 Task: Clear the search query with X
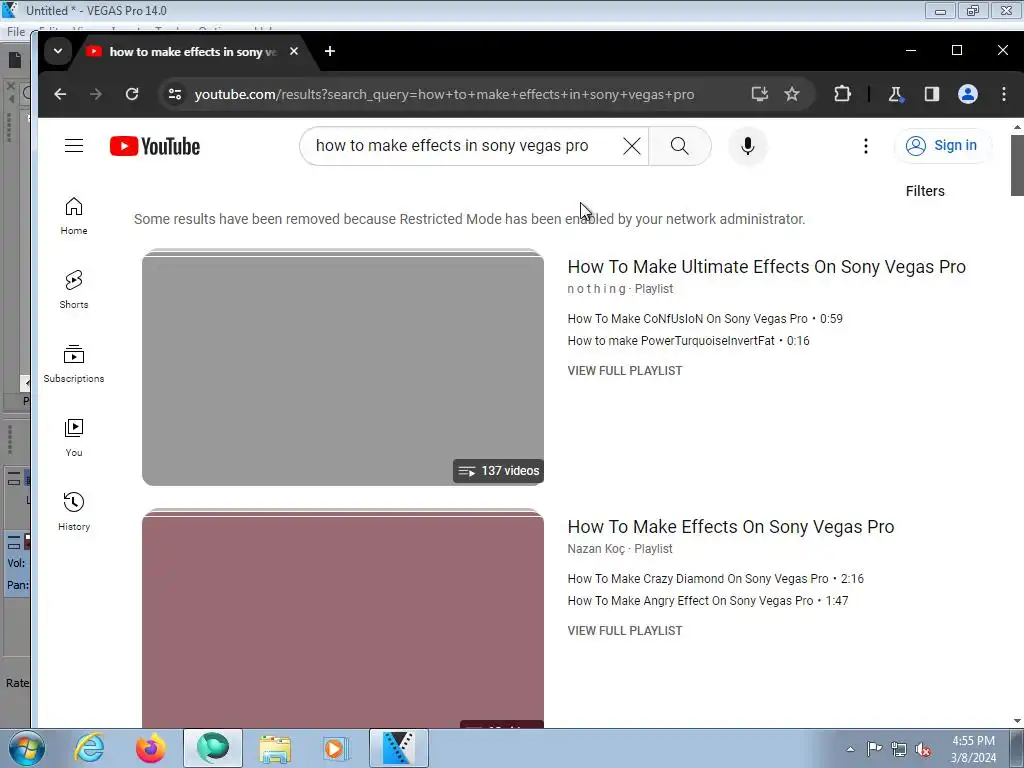point(632,146)
